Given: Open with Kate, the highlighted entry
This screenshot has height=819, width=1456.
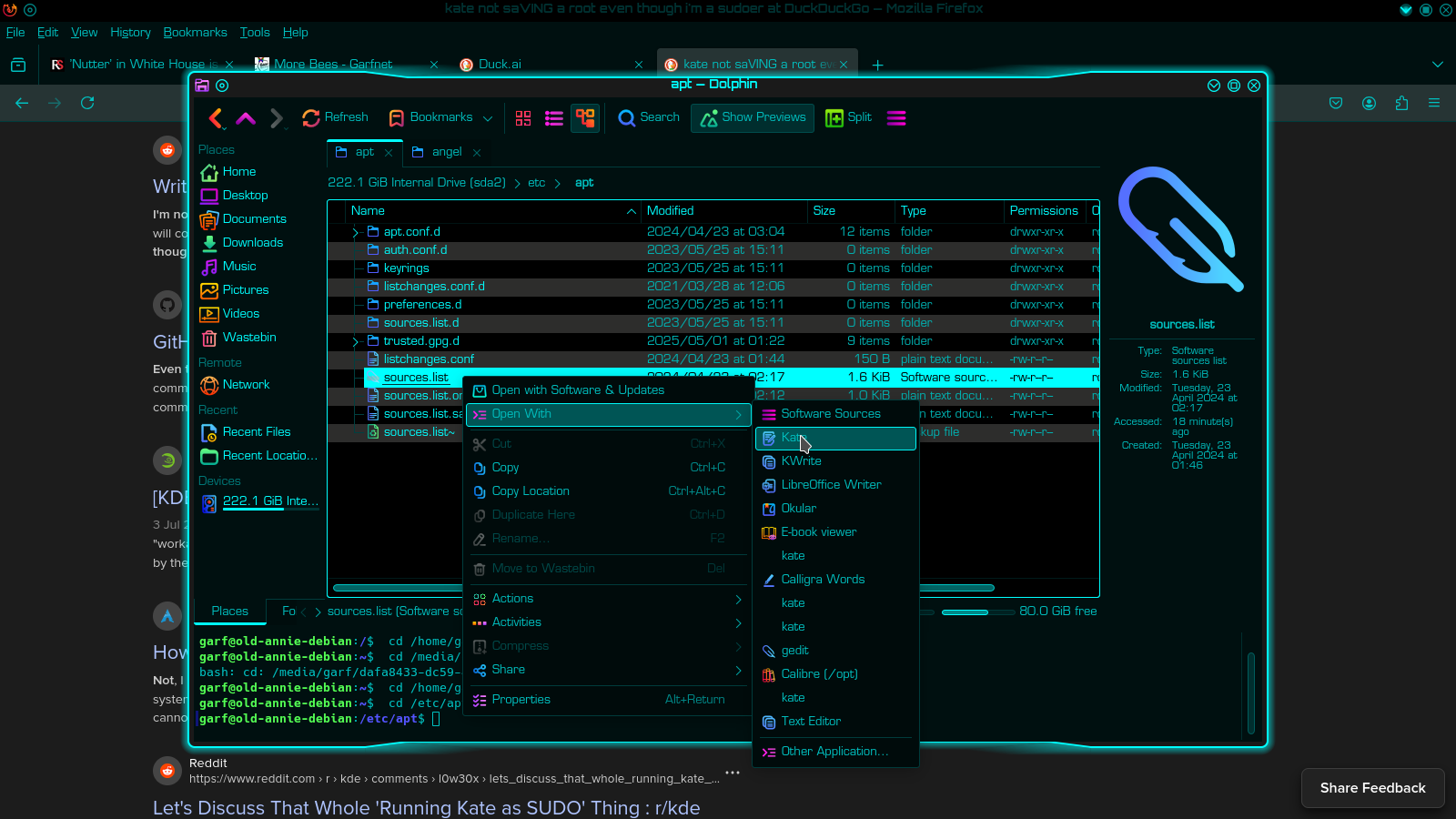Looking at the screenshot, I should (835, 438).
